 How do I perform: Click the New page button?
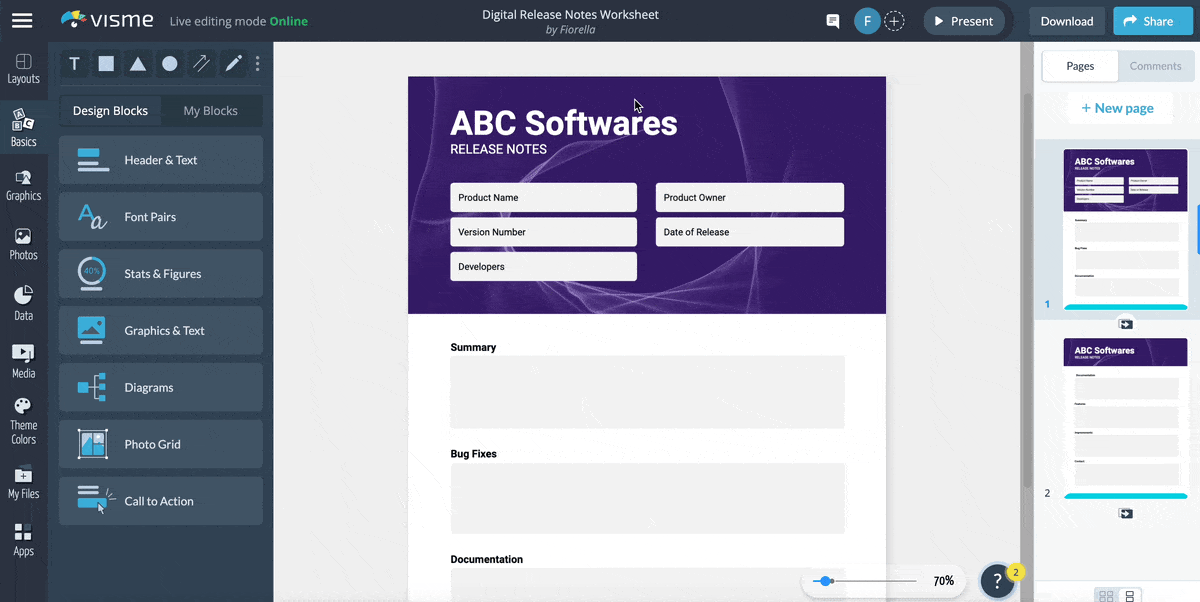[x=1120, y=107]
